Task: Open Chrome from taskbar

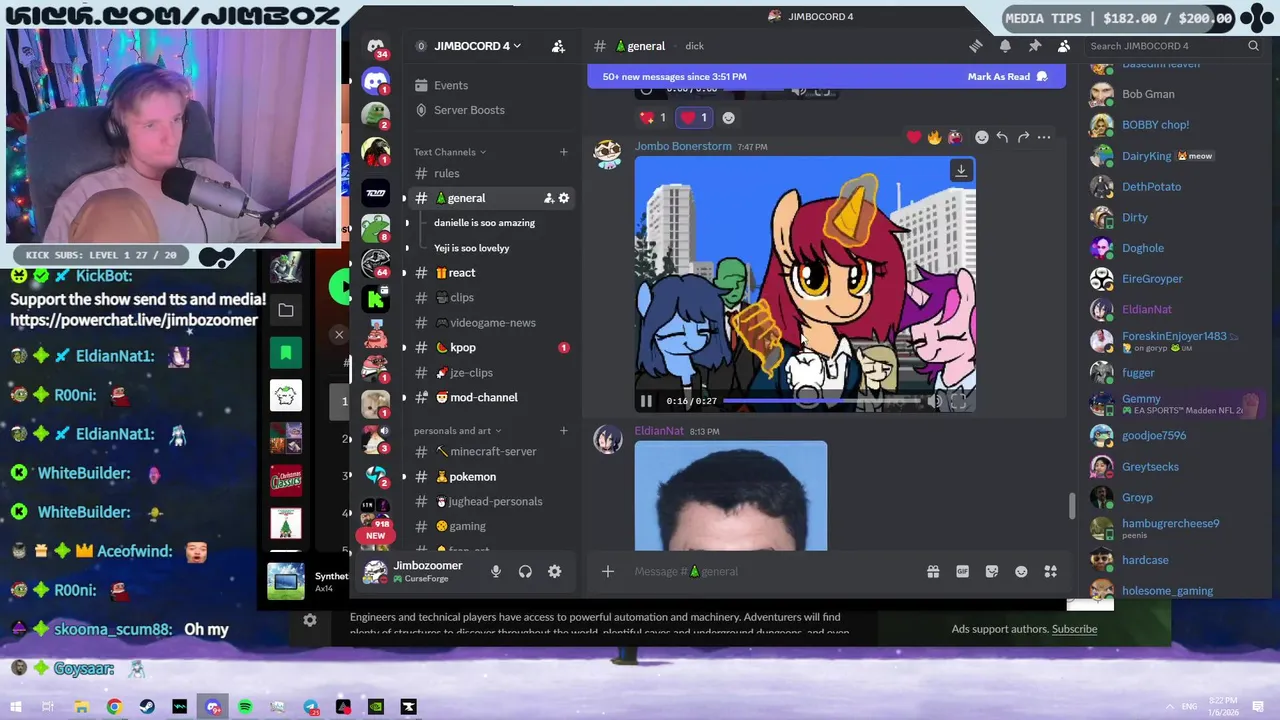Action: pos(114,707)
